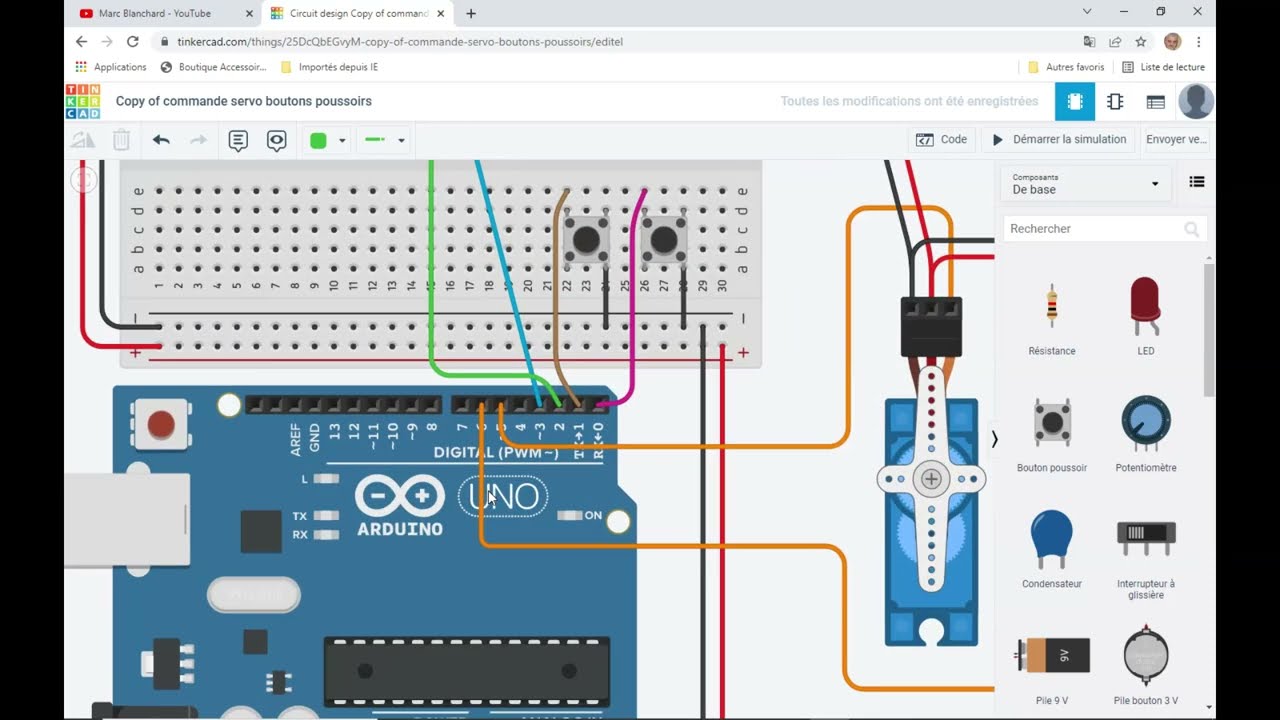Select the right pushbutton on breadboard
The height and width of the screenshot is (720, 1280).
(x=664, y=240)
